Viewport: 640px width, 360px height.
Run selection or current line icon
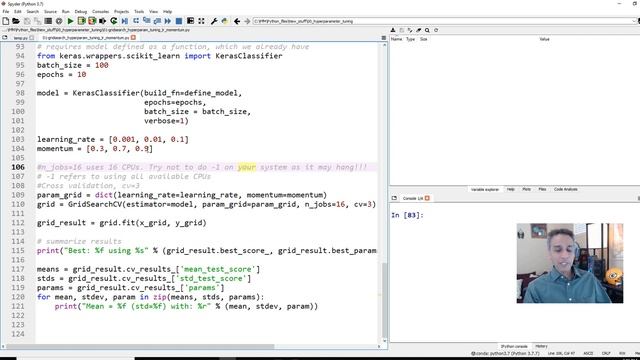(x=102, y=21)
